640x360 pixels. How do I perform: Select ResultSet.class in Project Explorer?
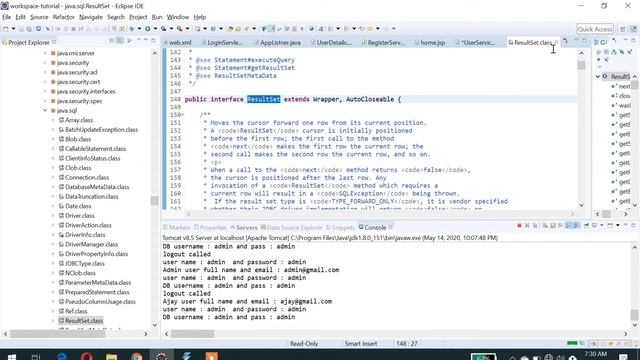click(x=84, y=321)
